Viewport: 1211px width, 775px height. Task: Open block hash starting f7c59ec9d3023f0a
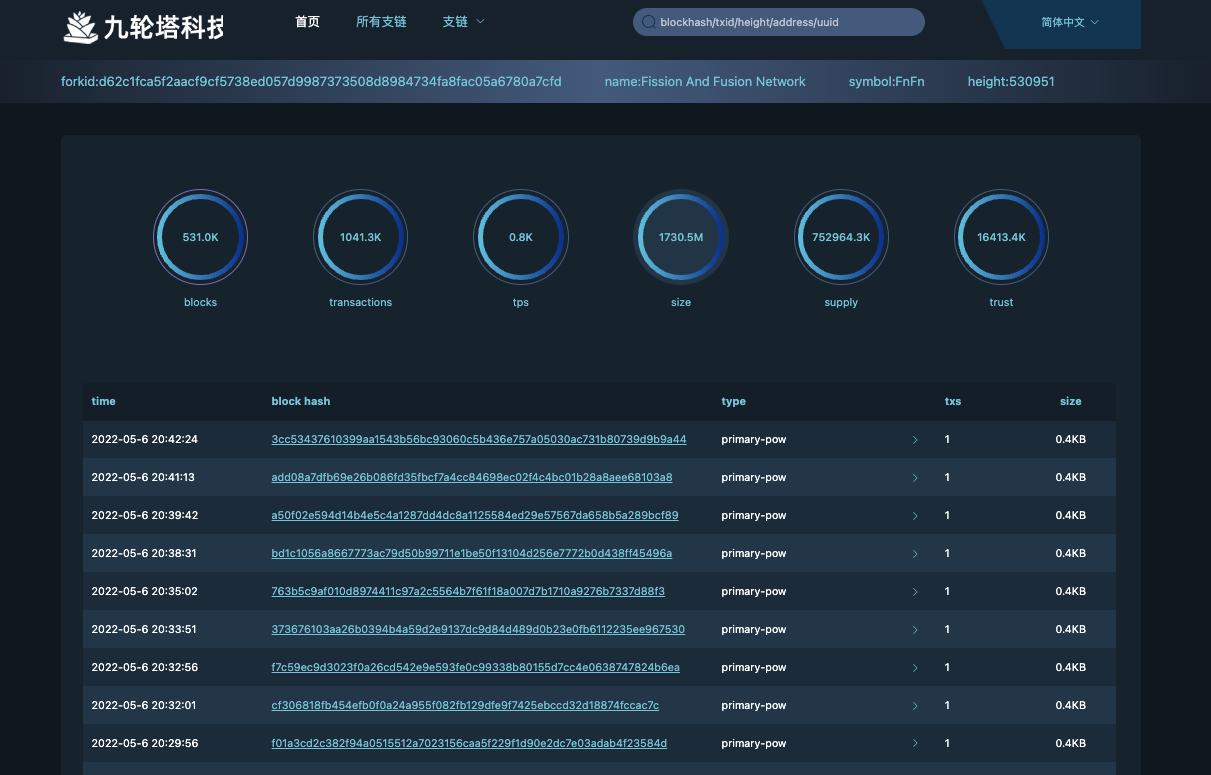coord(476,668)
